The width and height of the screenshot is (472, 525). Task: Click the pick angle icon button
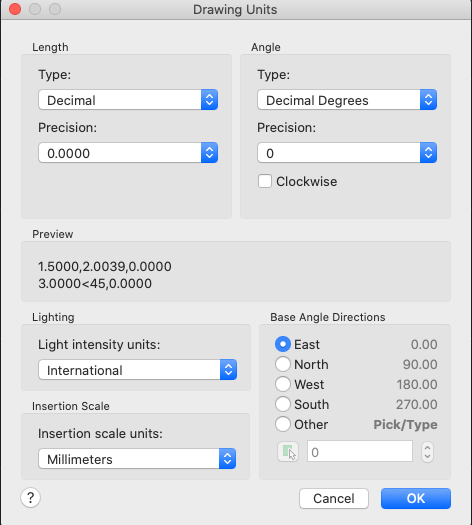288,452
